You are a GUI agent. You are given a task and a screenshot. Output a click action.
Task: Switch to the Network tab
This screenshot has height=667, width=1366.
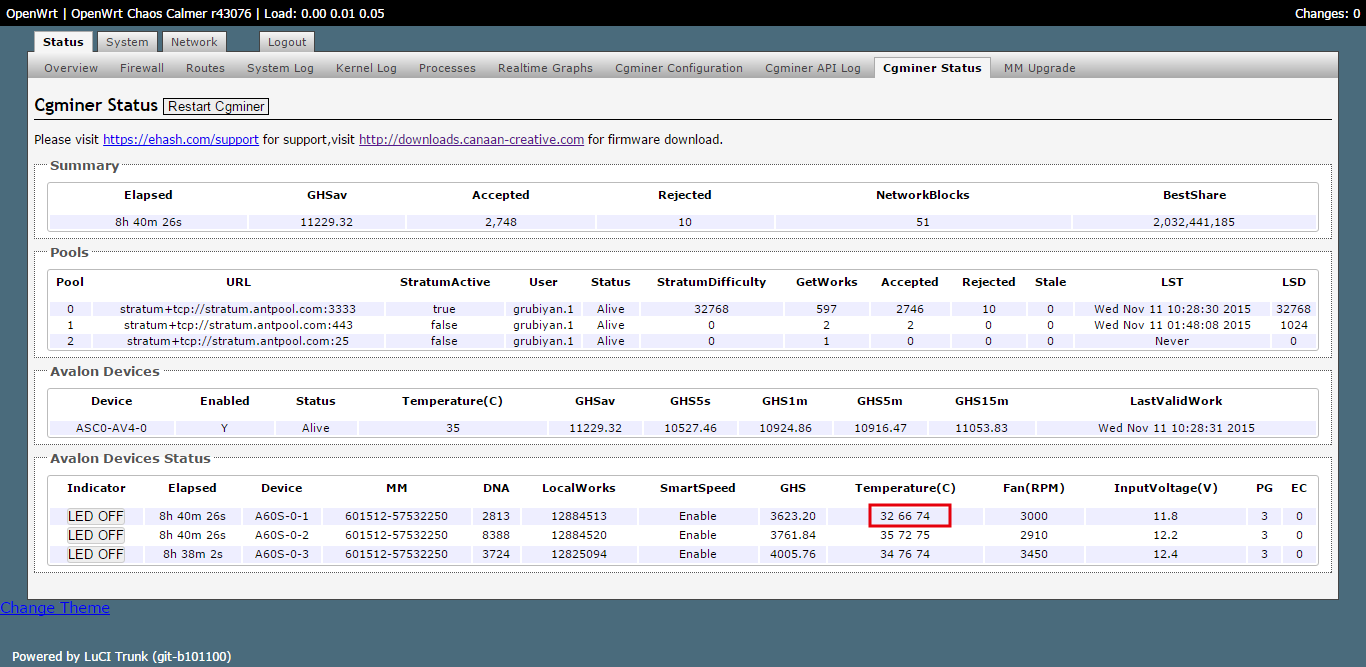(194, 42)
